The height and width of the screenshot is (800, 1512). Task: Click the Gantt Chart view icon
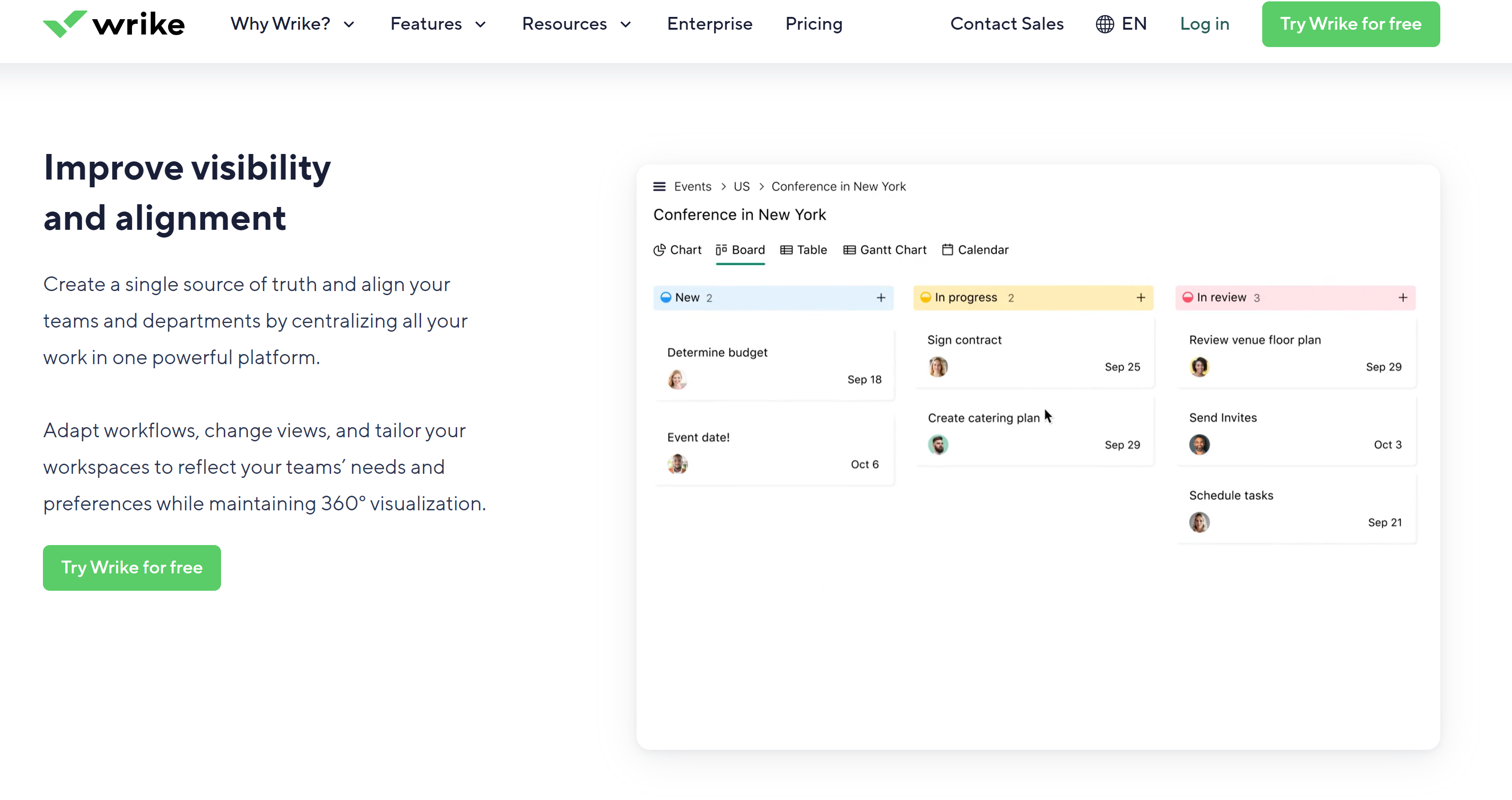click(849, 250)
